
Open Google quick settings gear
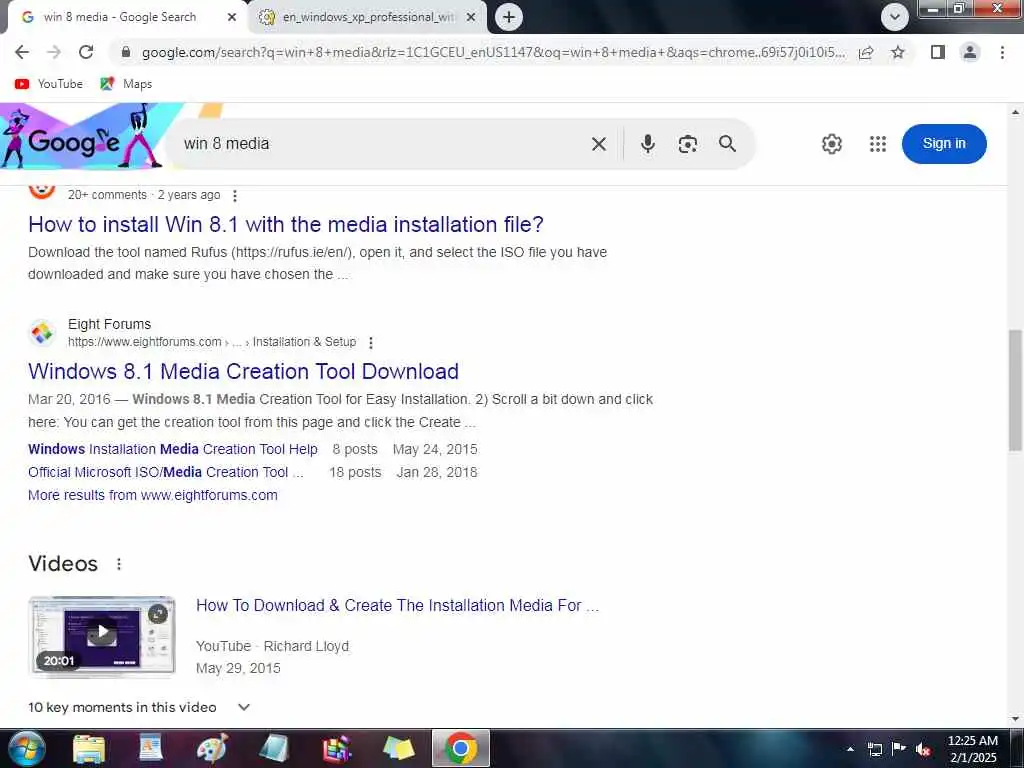[831, 144]
